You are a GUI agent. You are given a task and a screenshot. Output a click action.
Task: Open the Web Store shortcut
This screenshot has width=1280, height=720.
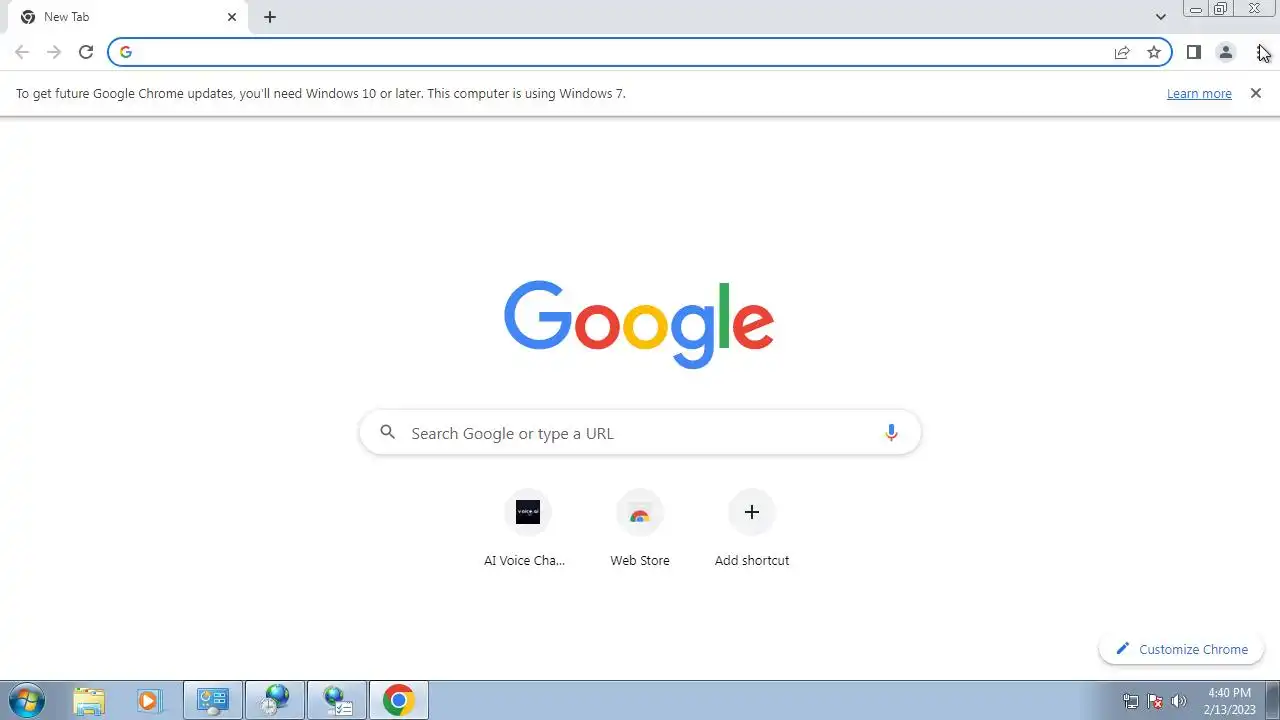(640, 529)
